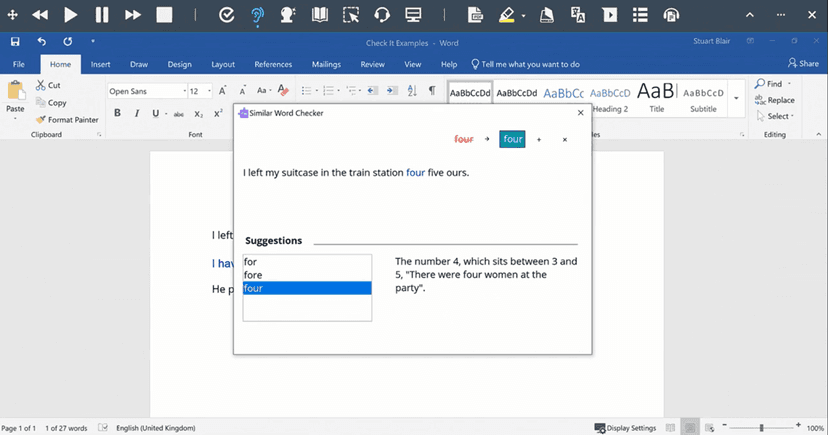
Task: Open the Mailings tab
Action: coord(326,64)
